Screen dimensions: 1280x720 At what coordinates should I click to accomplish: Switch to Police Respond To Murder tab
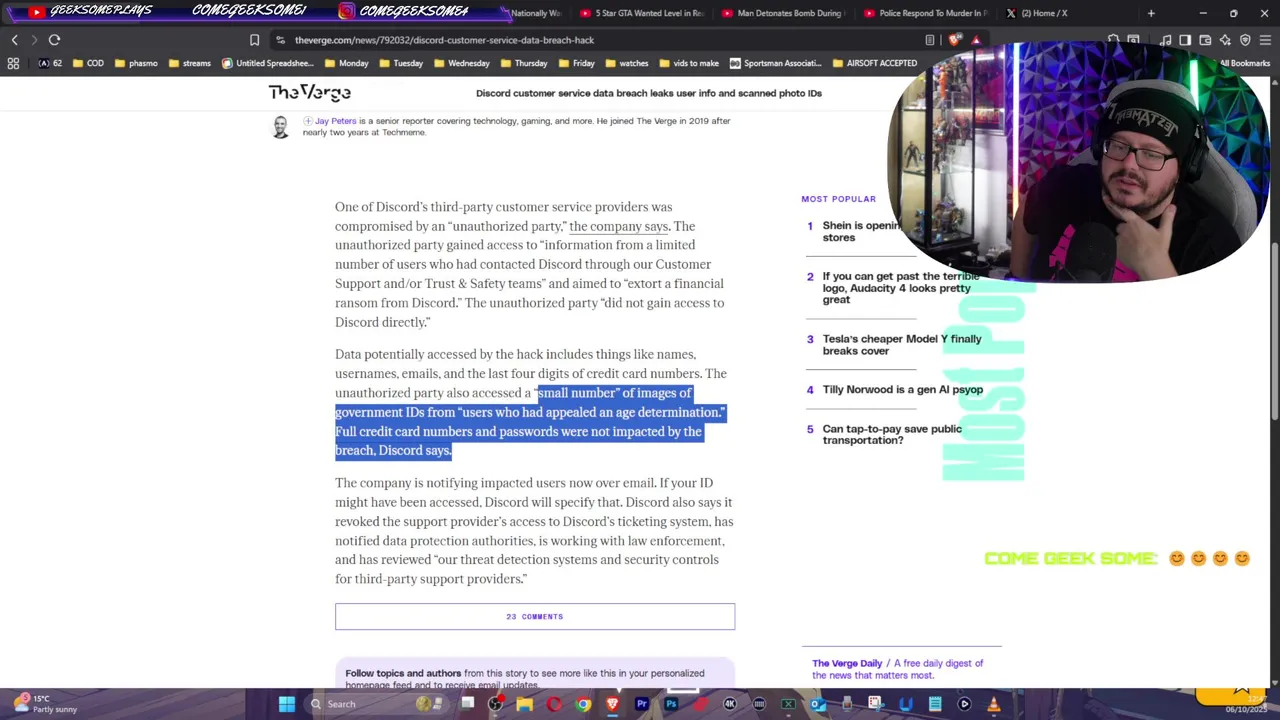[x=925, y=13]
